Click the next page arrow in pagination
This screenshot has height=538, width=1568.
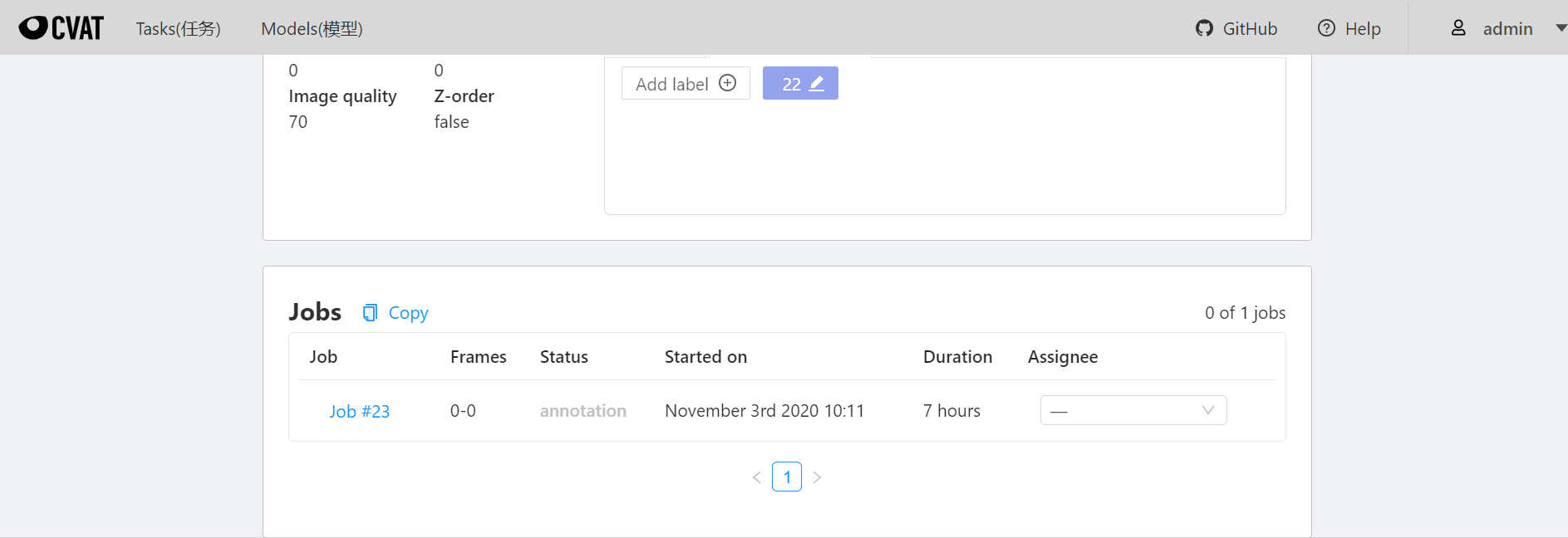click(x=817, y=477)
